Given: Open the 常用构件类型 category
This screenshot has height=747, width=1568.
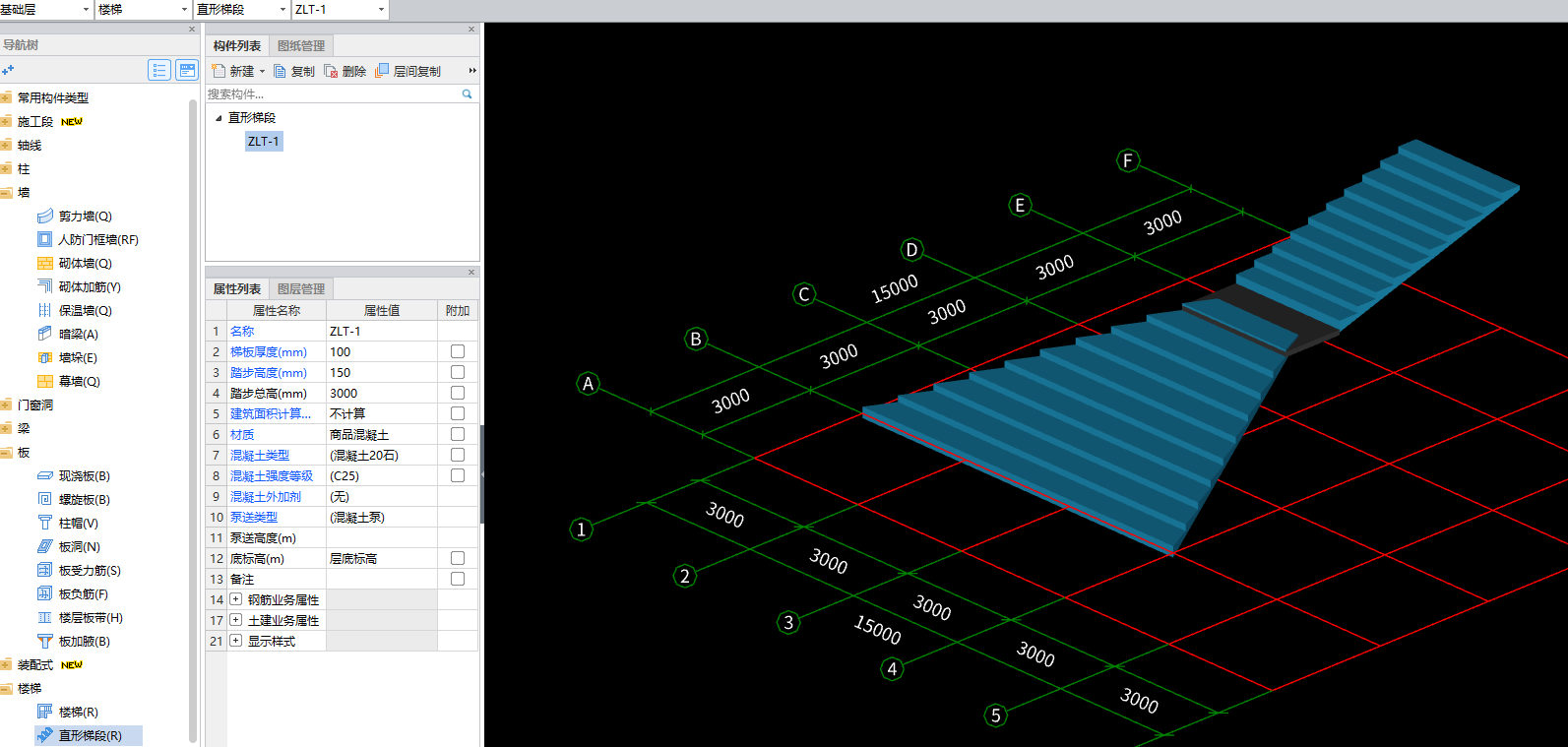Looking at the screenshot, I should [x=53, y=97].
